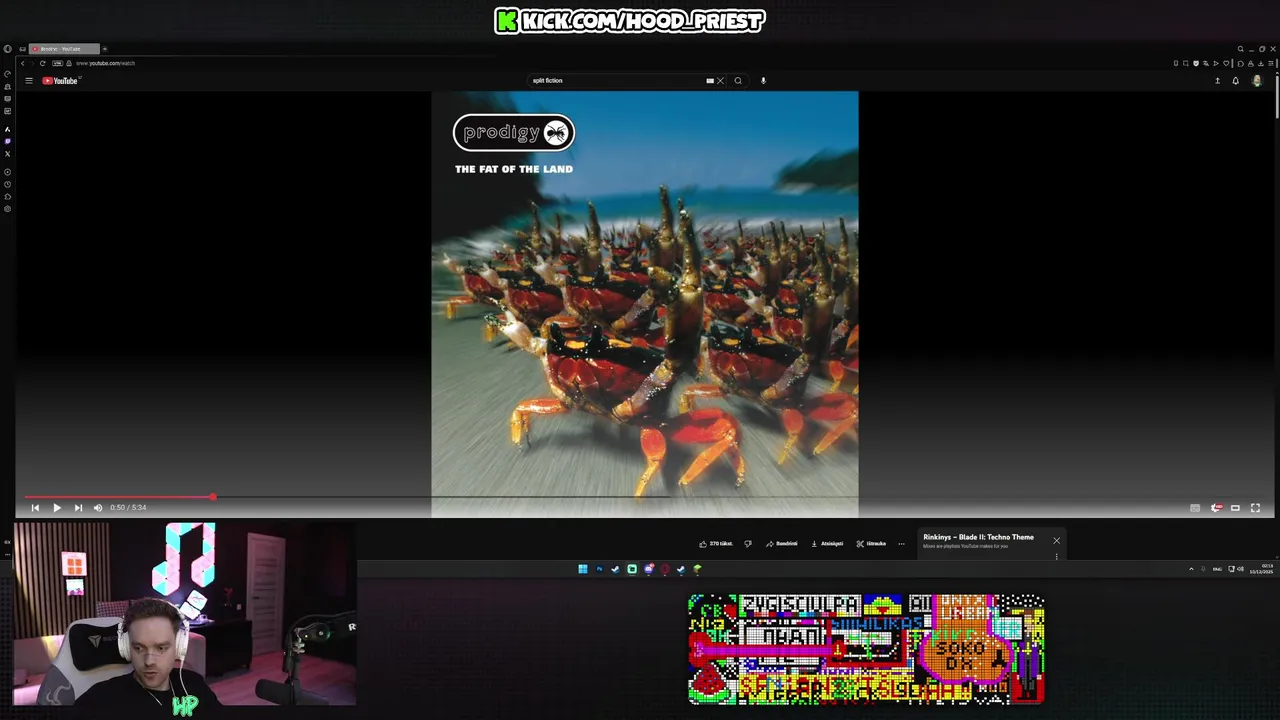The height and width of the screenshot is (720, 1280).
Task: Toggle ad blocker shield icon in toolbar
Action: (x=1196, y=63)
